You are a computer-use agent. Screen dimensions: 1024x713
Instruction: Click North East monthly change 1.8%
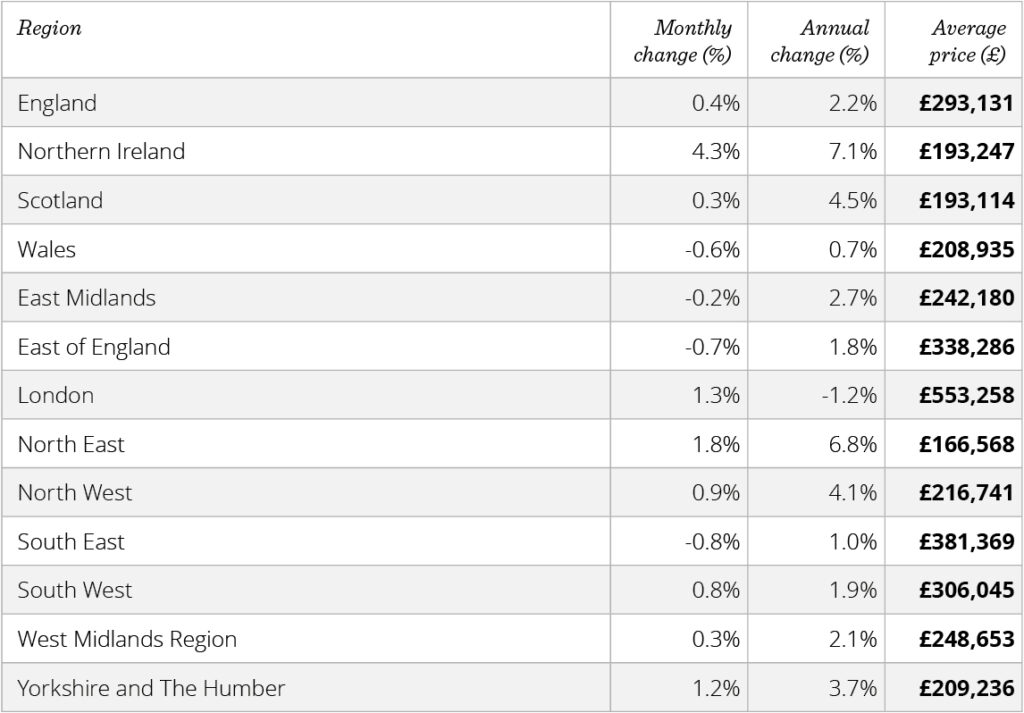(x=716, y=444)
